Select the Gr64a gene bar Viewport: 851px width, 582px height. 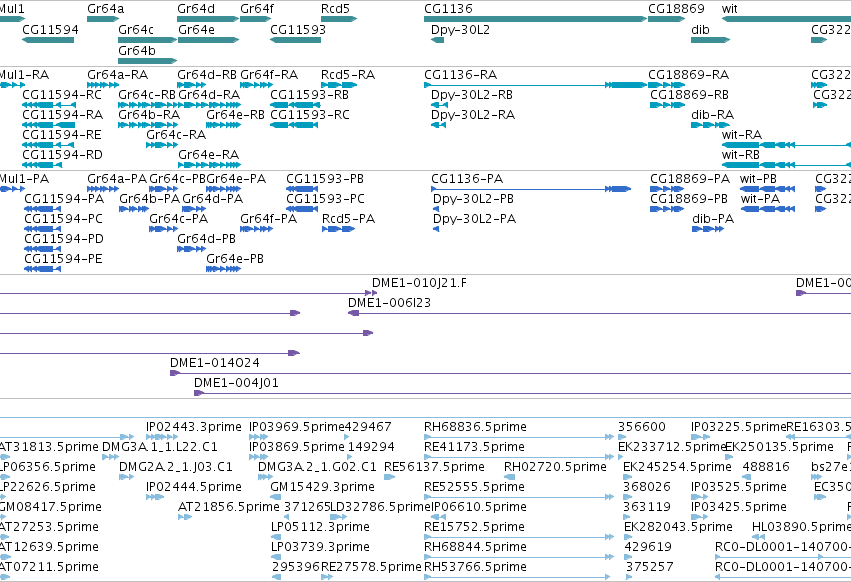pos(103,19)
